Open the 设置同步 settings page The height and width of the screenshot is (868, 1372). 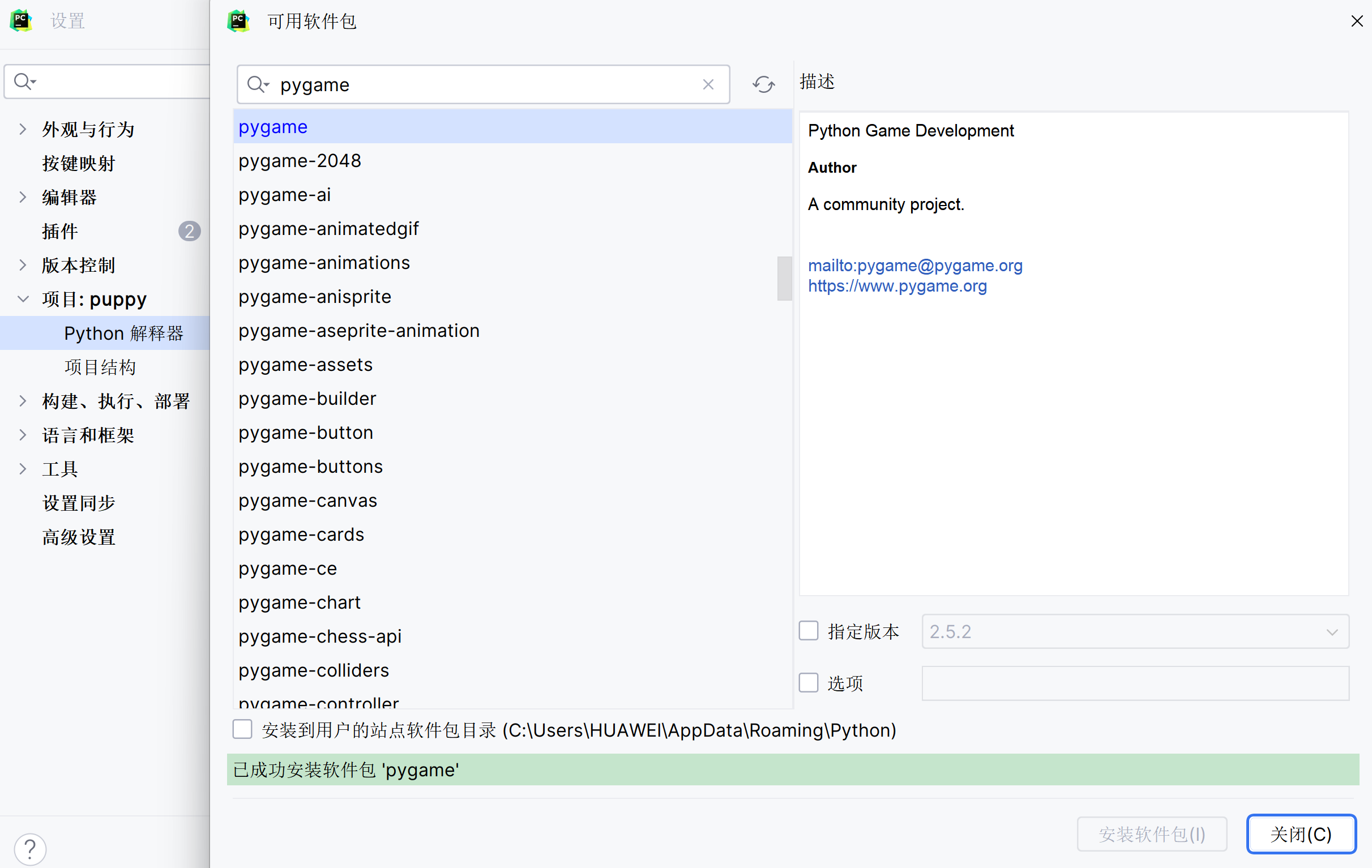[x=79, y=503]
